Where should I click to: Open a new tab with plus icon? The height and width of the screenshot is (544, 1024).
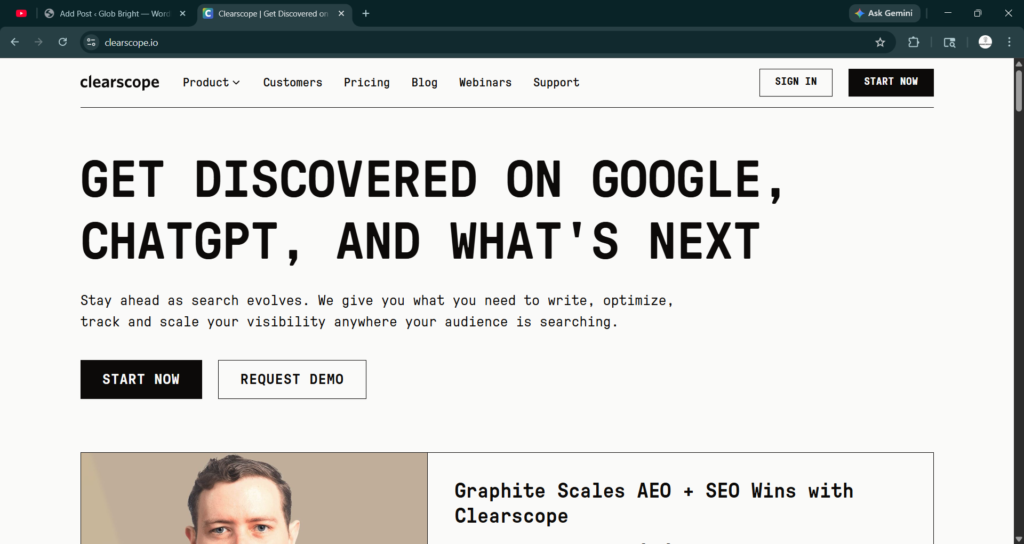(365, 14)
